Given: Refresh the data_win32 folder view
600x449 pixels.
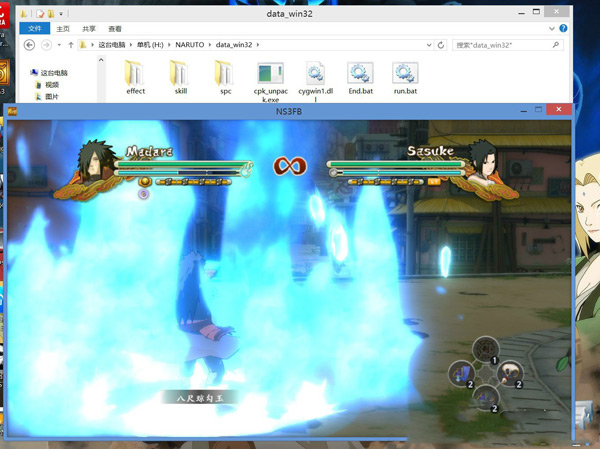Looking at the screenshot, I should [x=441, y=45].
